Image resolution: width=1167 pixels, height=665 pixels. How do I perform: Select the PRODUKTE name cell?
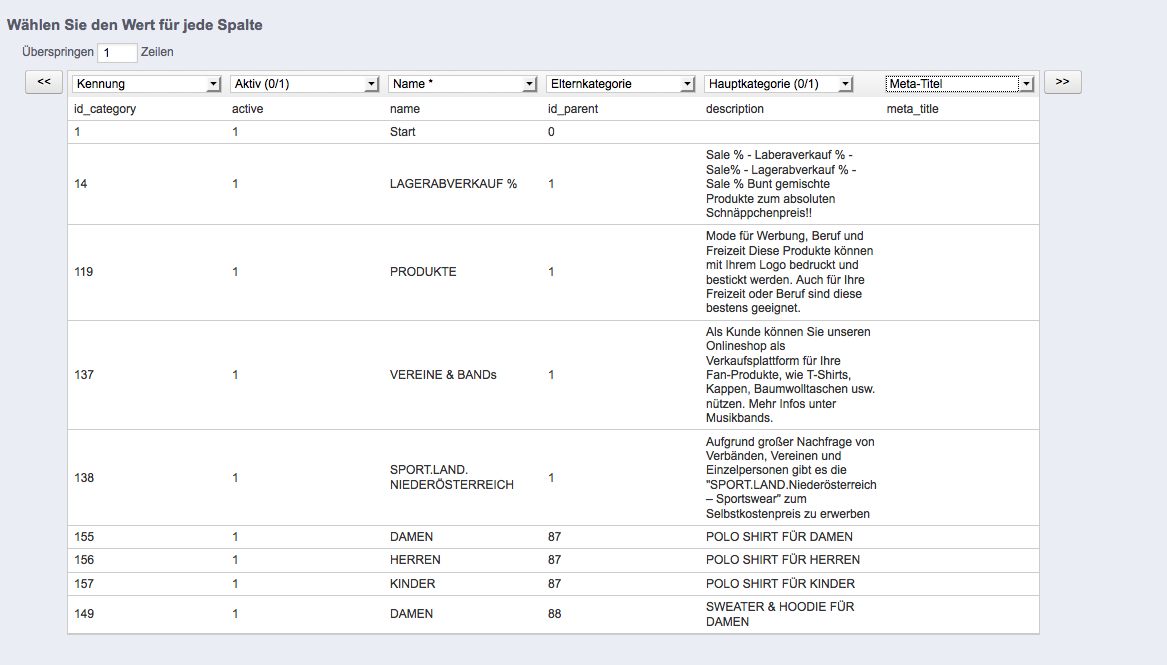click(x=423, y=272)
